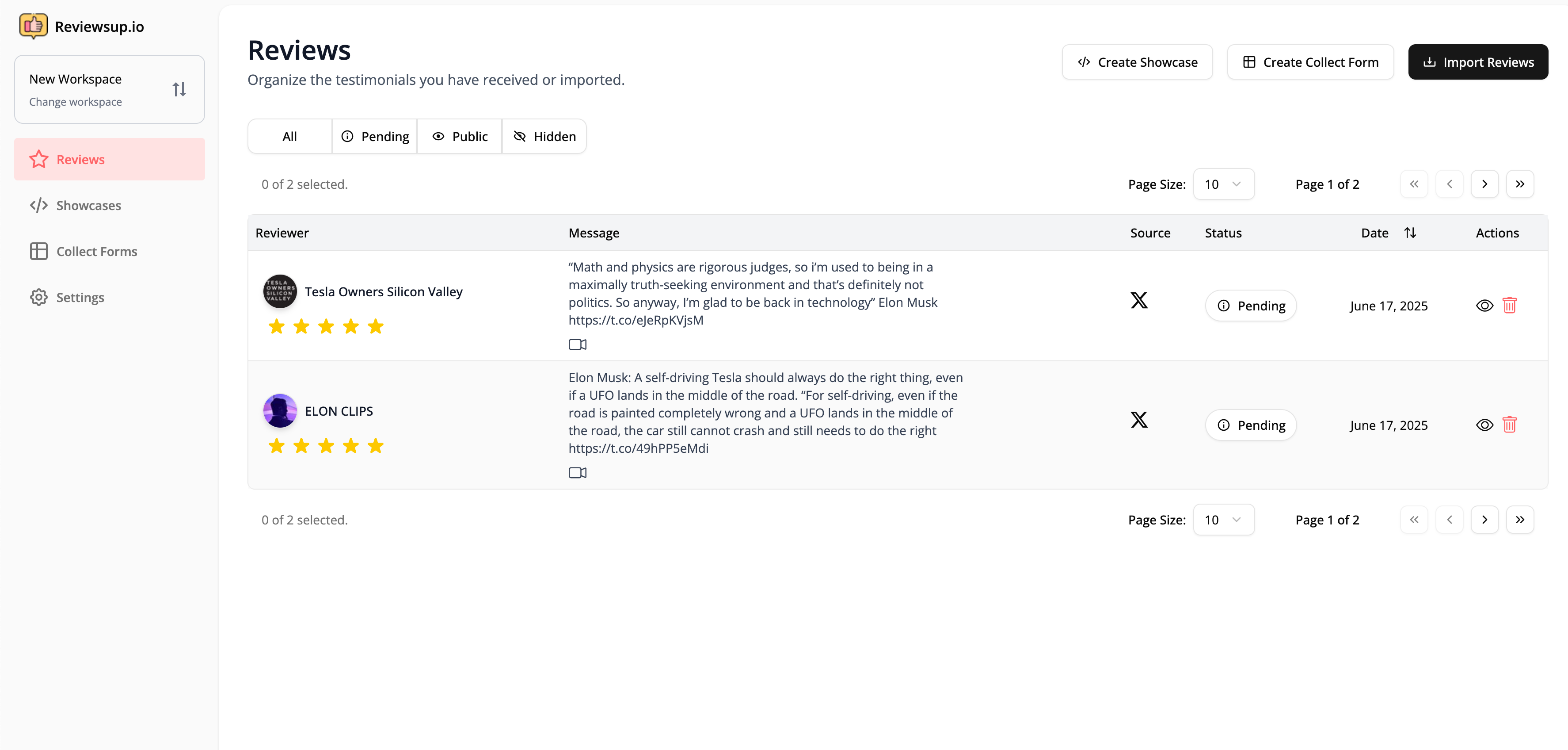This screenshot has height=750, width=1568.
Task: Click video icon under ELON CLIPS message
Action: coord(578,473)
